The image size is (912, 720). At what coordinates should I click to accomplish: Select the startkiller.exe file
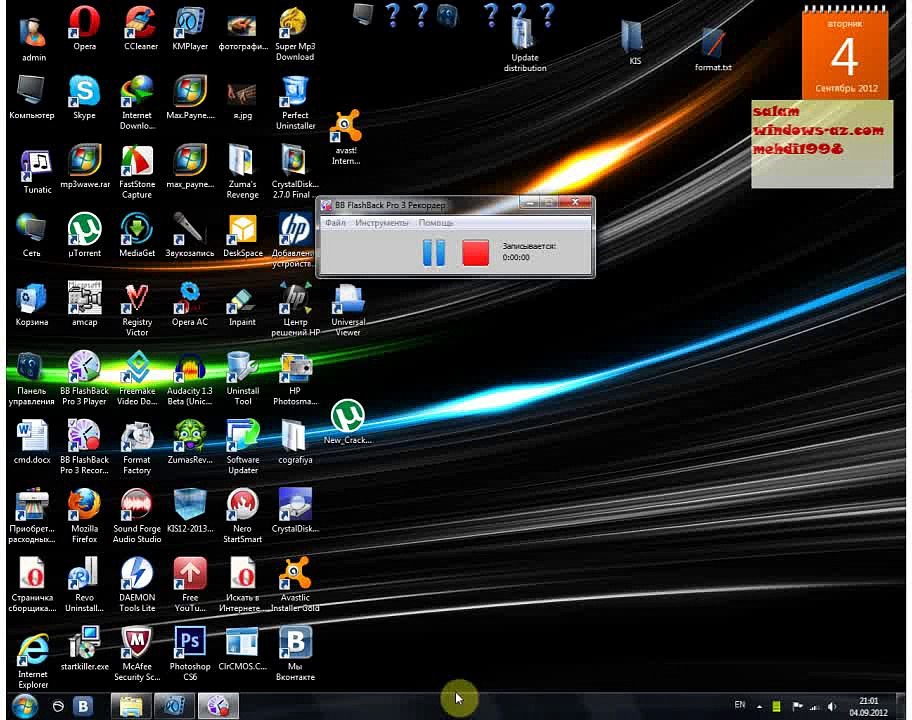(84, 648)
